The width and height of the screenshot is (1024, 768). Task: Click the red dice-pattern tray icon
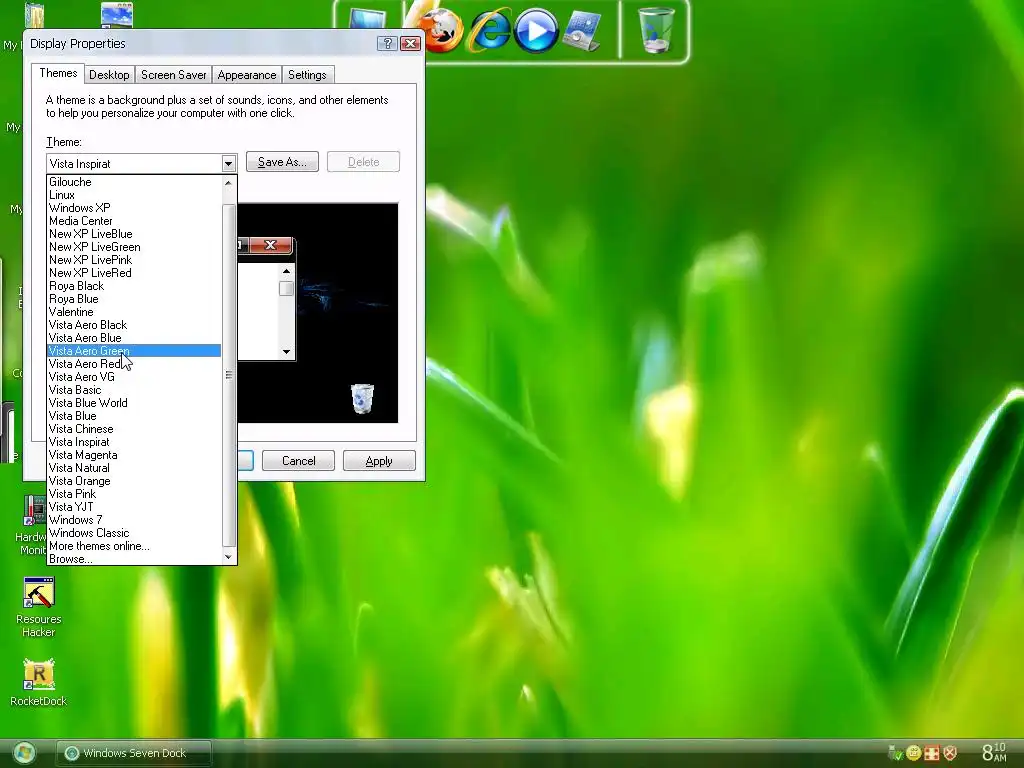(932, 753)
